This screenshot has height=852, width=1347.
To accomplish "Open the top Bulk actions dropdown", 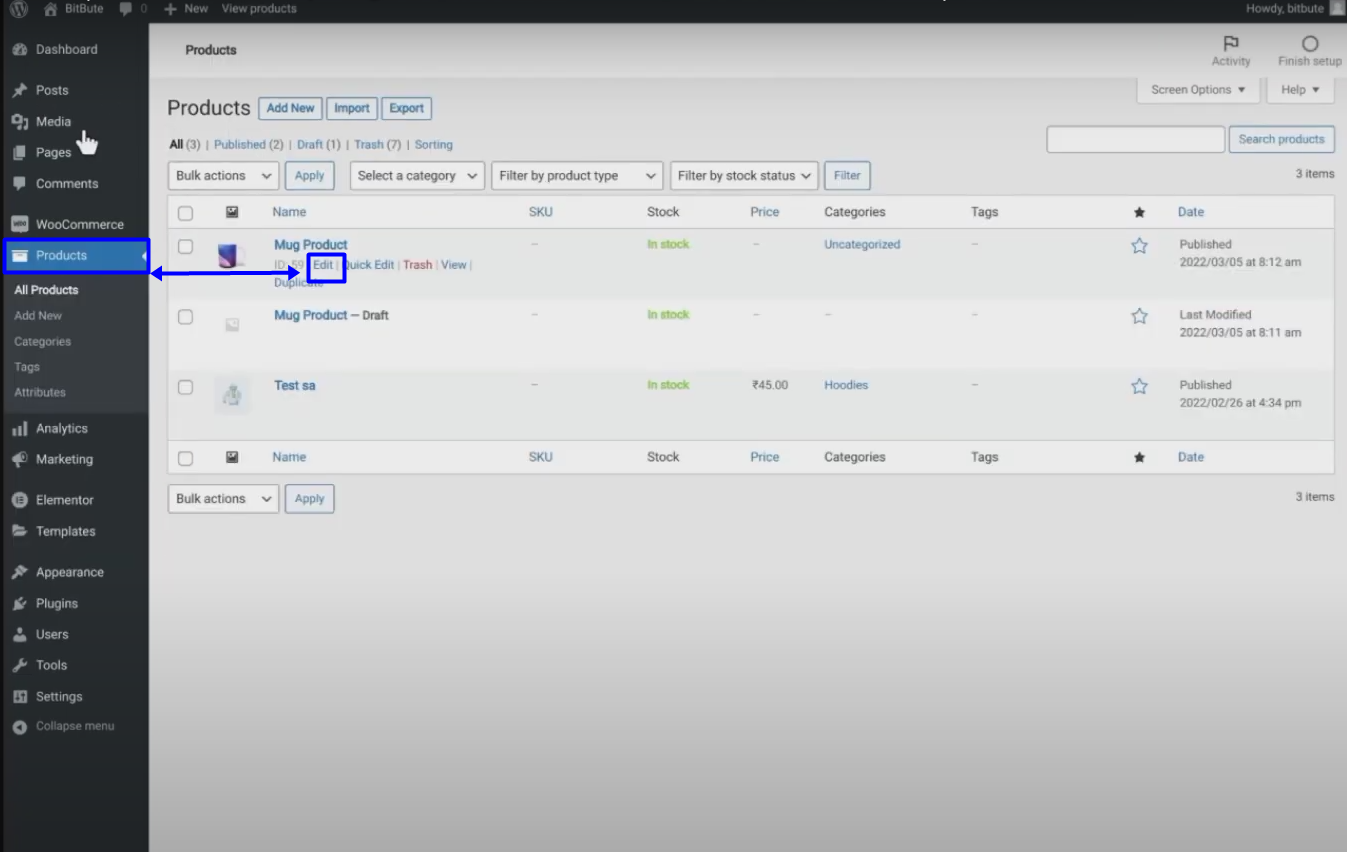I will click(x=223, y=175).
